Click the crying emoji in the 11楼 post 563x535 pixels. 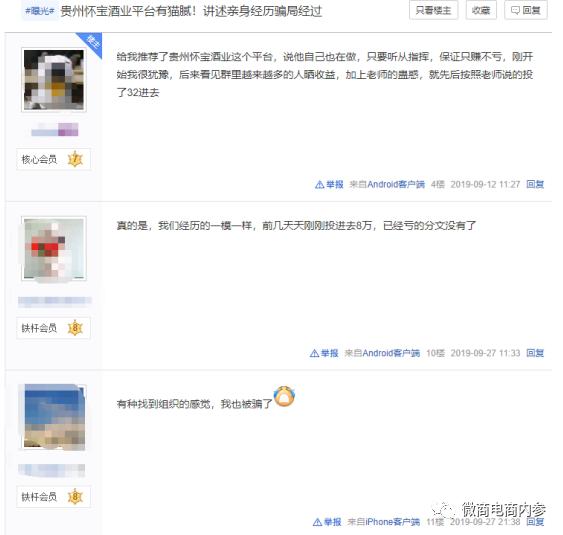click(x=284, y=396)
